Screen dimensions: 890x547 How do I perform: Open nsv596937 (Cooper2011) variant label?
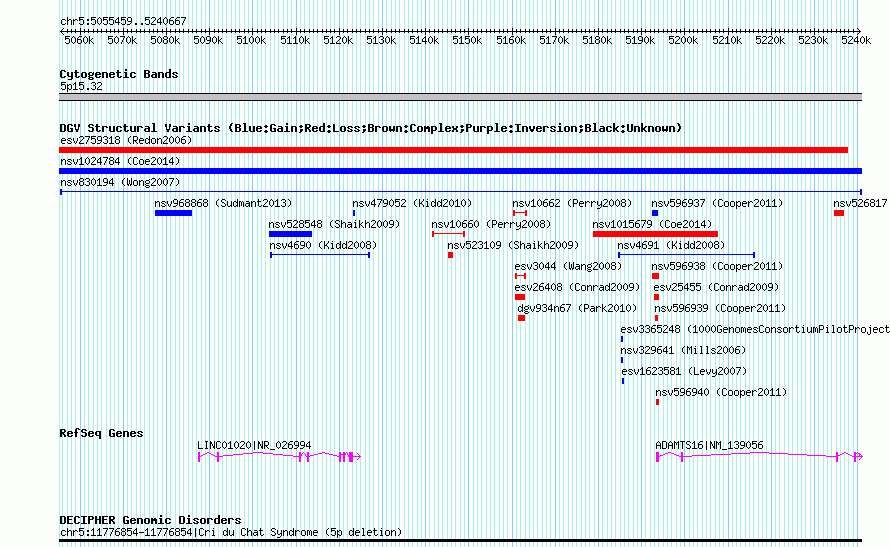click(x=717, y=203)
